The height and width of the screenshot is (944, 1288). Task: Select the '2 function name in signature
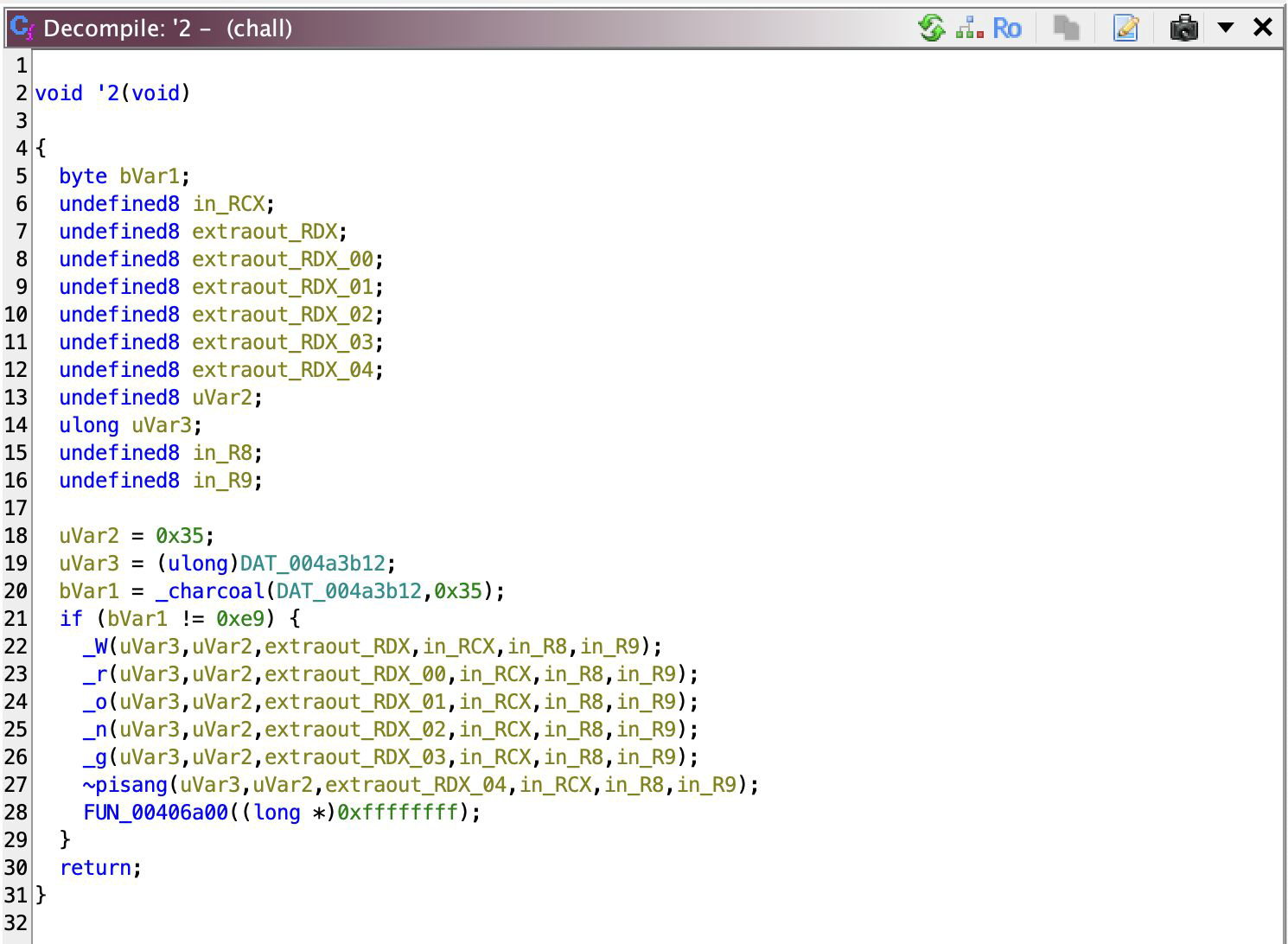(x=107, y=93)
